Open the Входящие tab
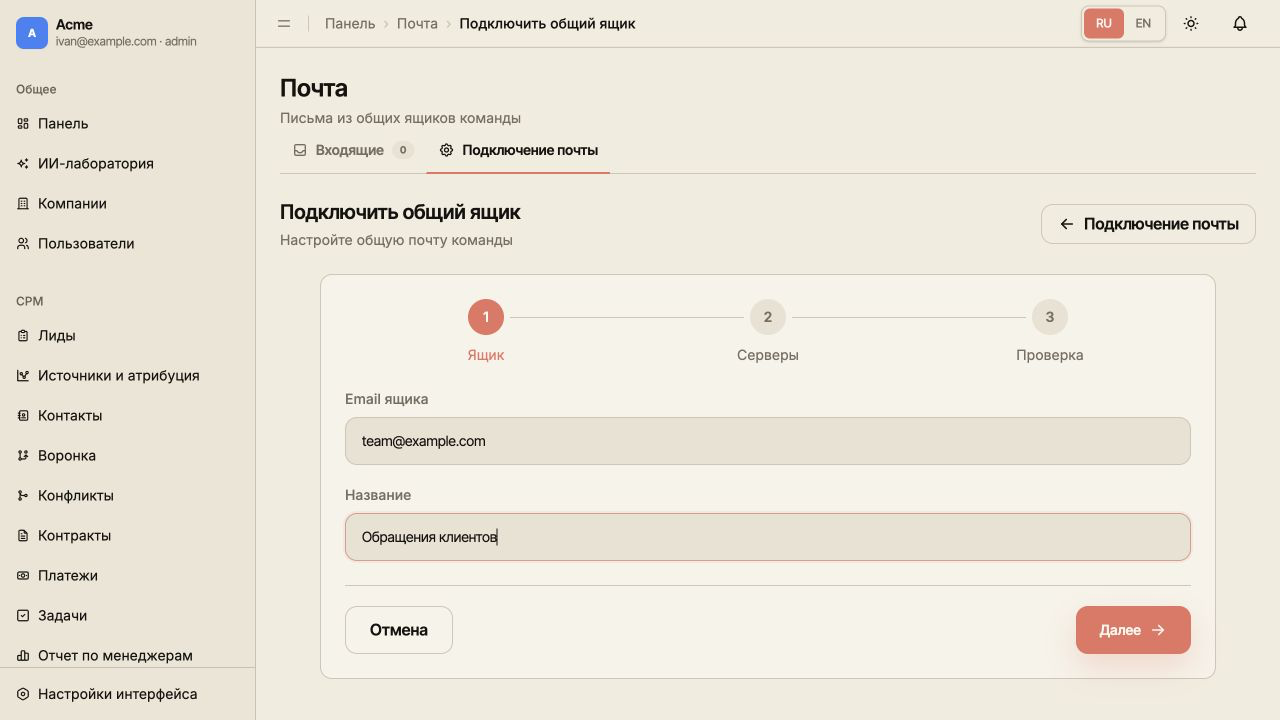 tap(353, 150)
